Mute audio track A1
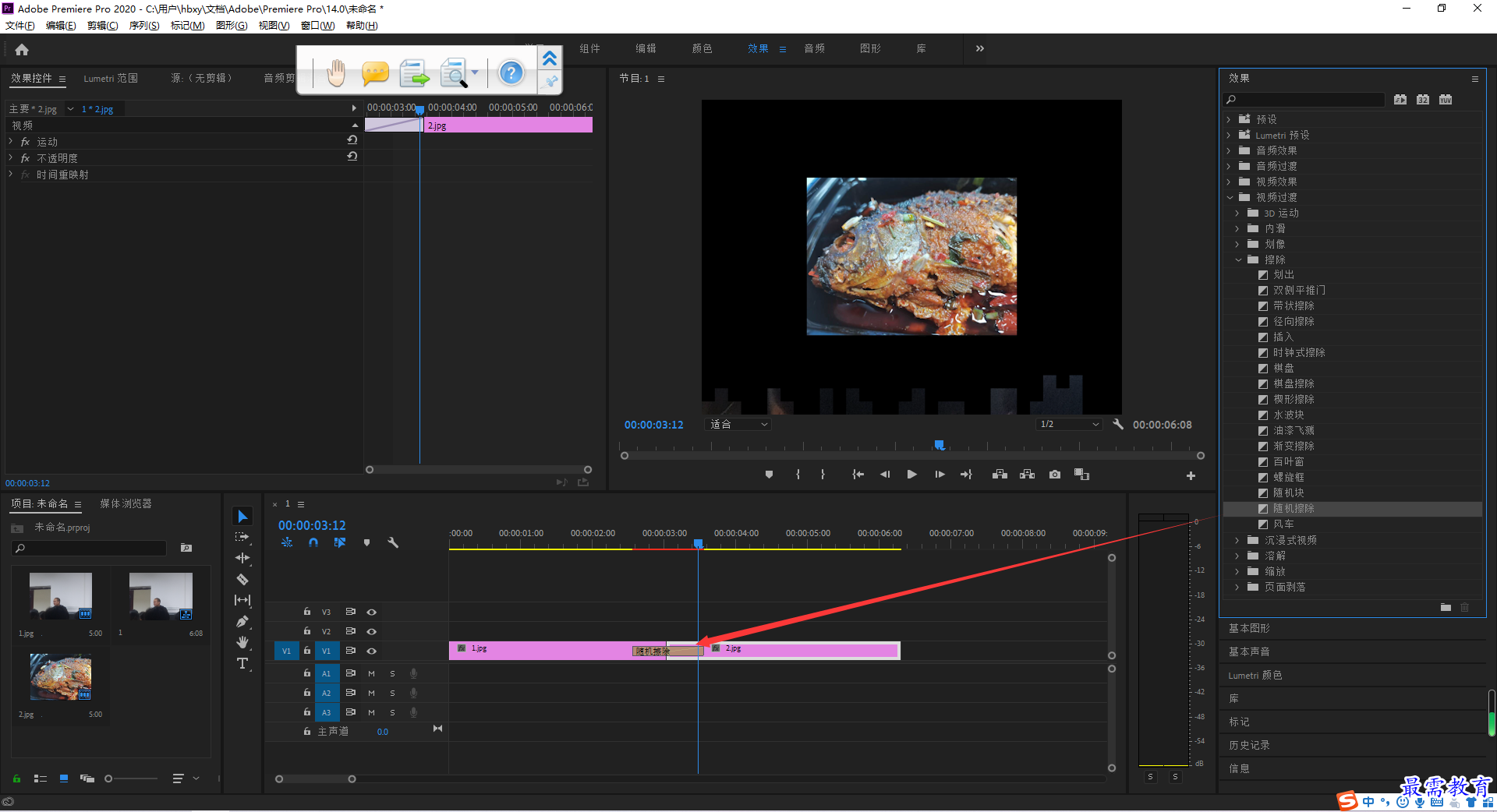 click(x=371, y=673)
